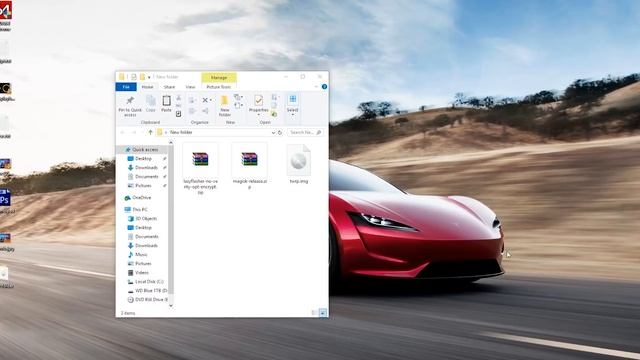Switch to the Home ribbon tab
Screen dimensions: 640x360
(147, 87)
